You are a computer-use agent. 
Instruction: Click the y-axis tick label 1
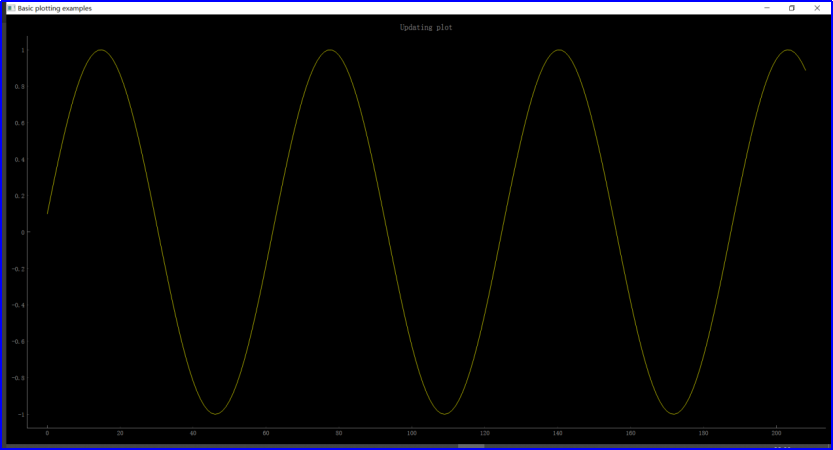point(23,50)
